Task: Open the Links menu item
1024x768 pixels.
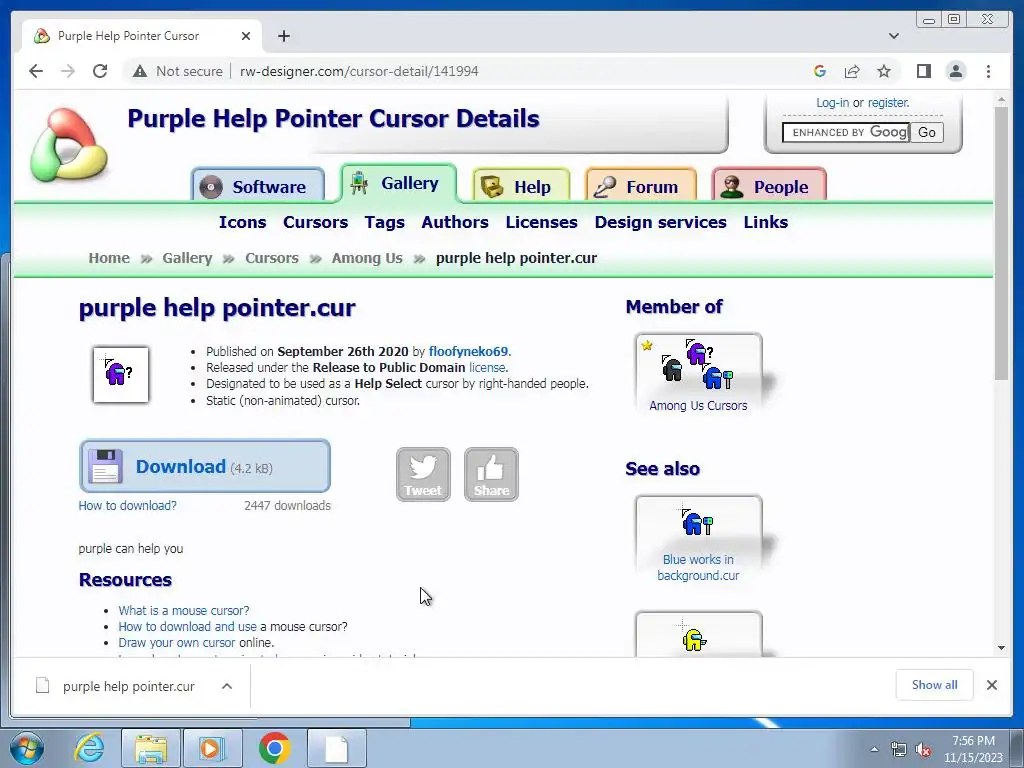Action: click(765, 222)
